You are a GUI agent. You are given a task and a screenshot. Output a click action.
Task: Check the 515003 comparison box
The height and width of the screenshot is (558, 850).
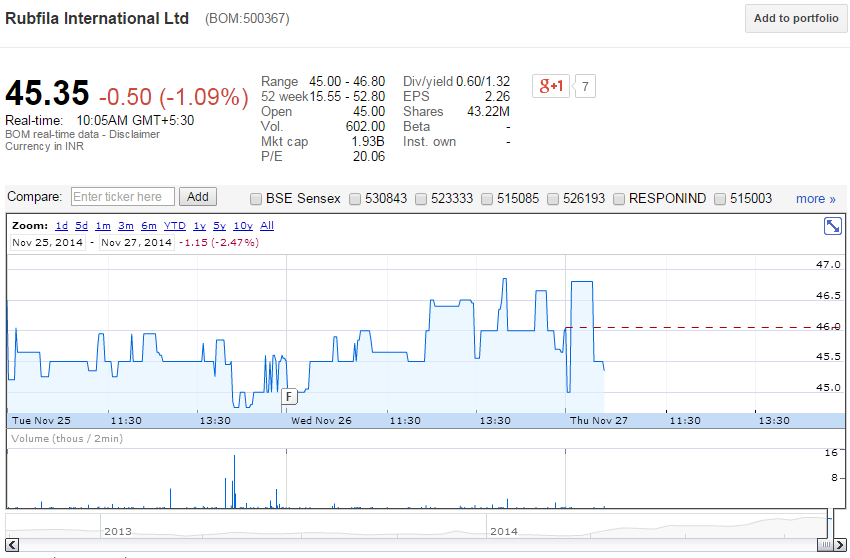click(720, 199)
